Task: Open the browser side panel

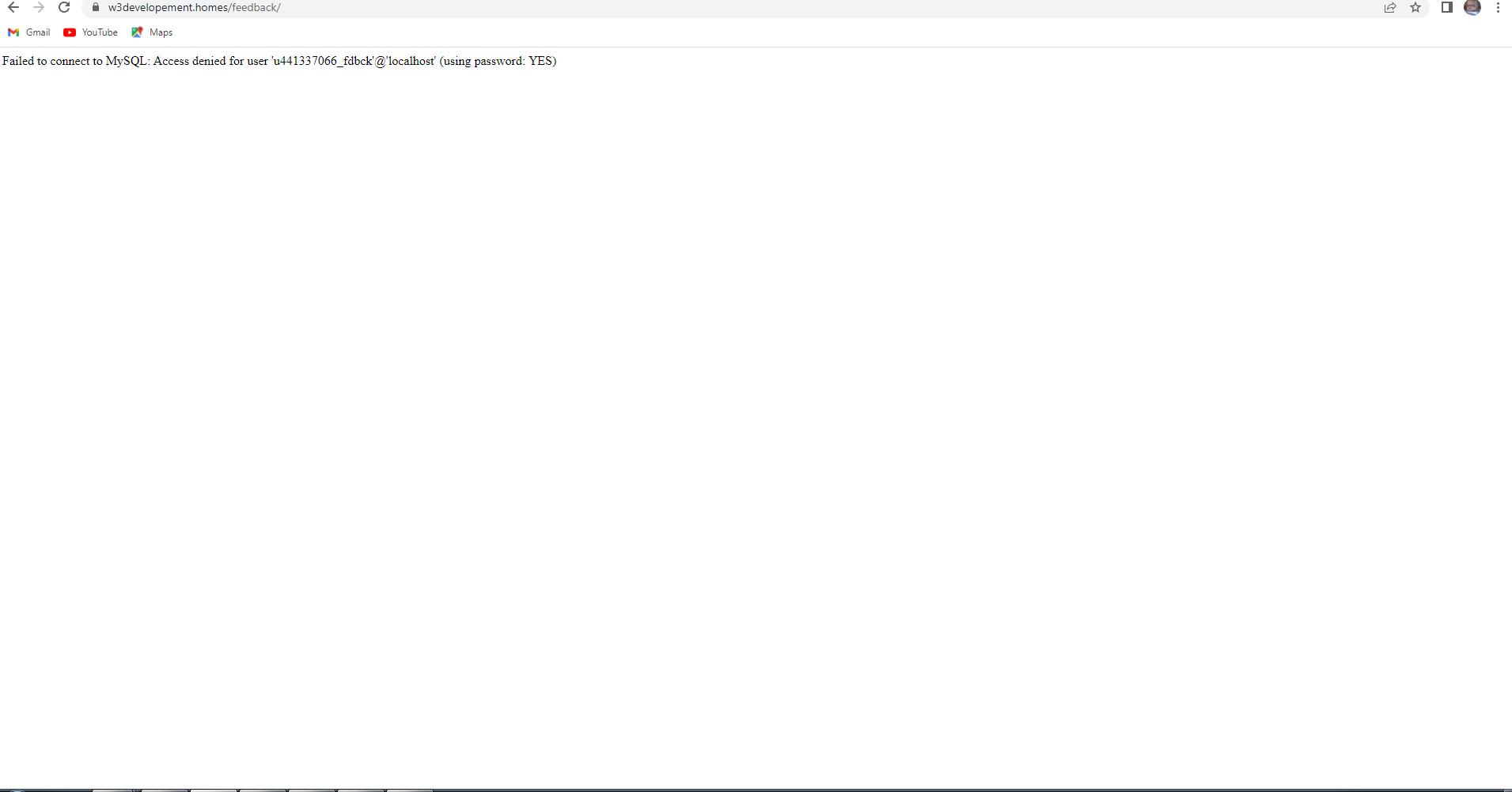Action: click(1446, 8)
